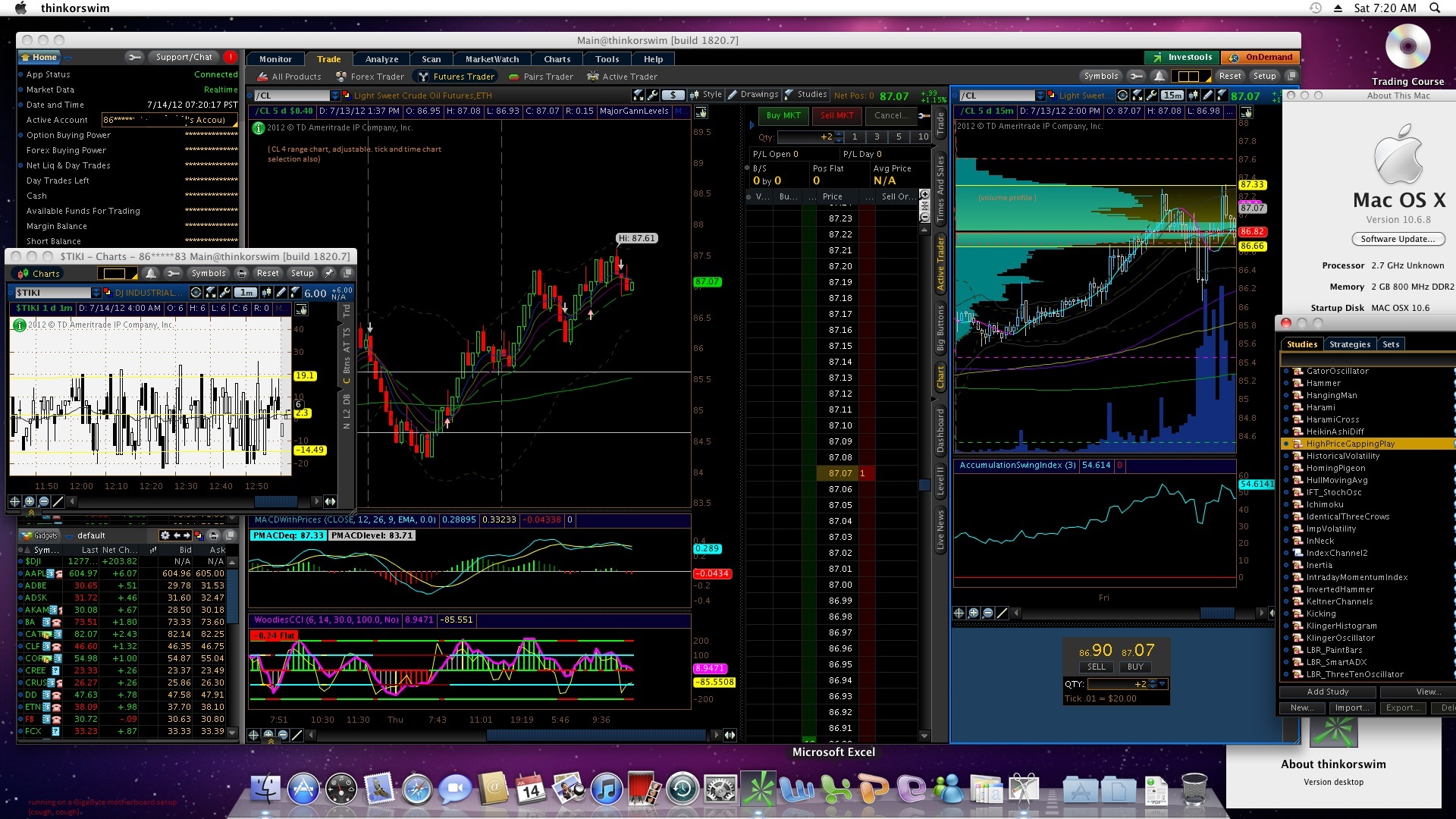Click the red alert icon beside Support/Chat
This screenshot has width=1456, height=819.
(x=231, y=57)
